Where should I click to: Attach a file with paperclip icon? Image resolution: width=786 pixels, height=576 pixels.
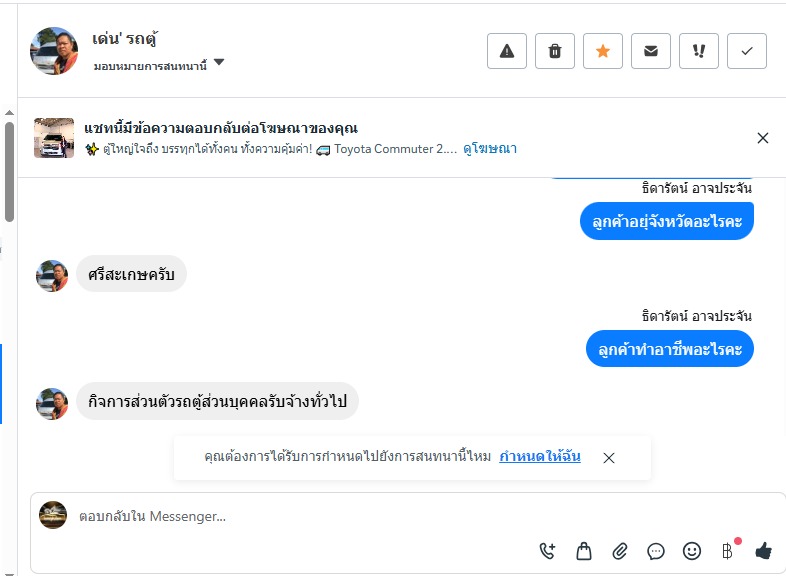pyautogui.click(x=620, y=550)
